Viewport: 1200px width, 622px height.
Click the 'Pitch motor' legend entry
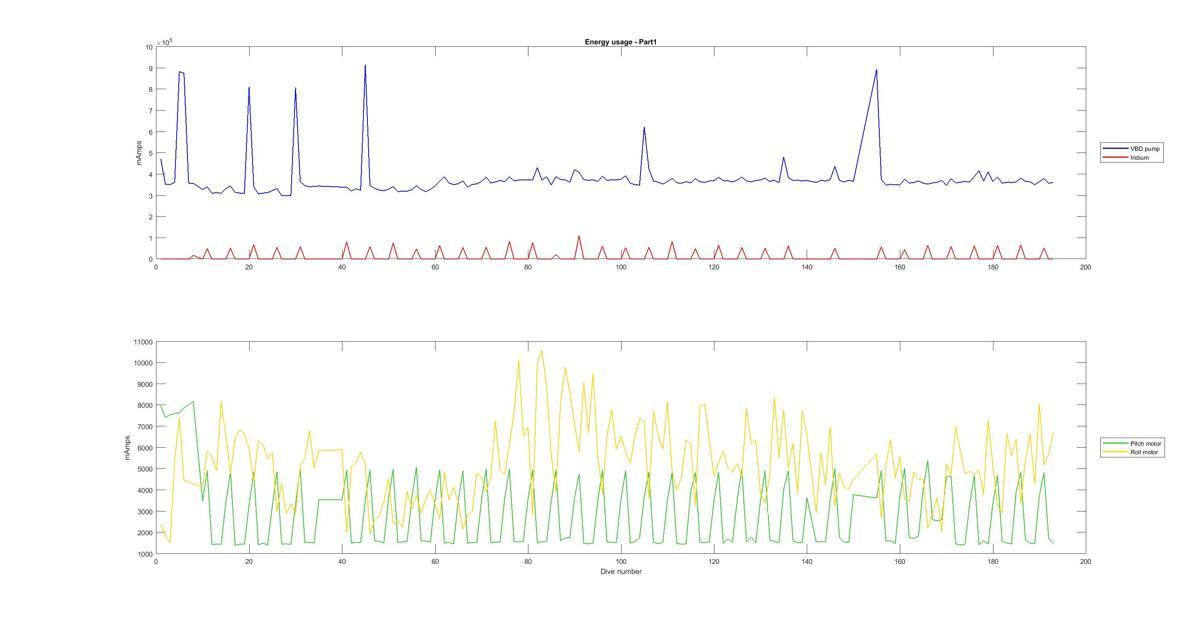(1146, 443)
